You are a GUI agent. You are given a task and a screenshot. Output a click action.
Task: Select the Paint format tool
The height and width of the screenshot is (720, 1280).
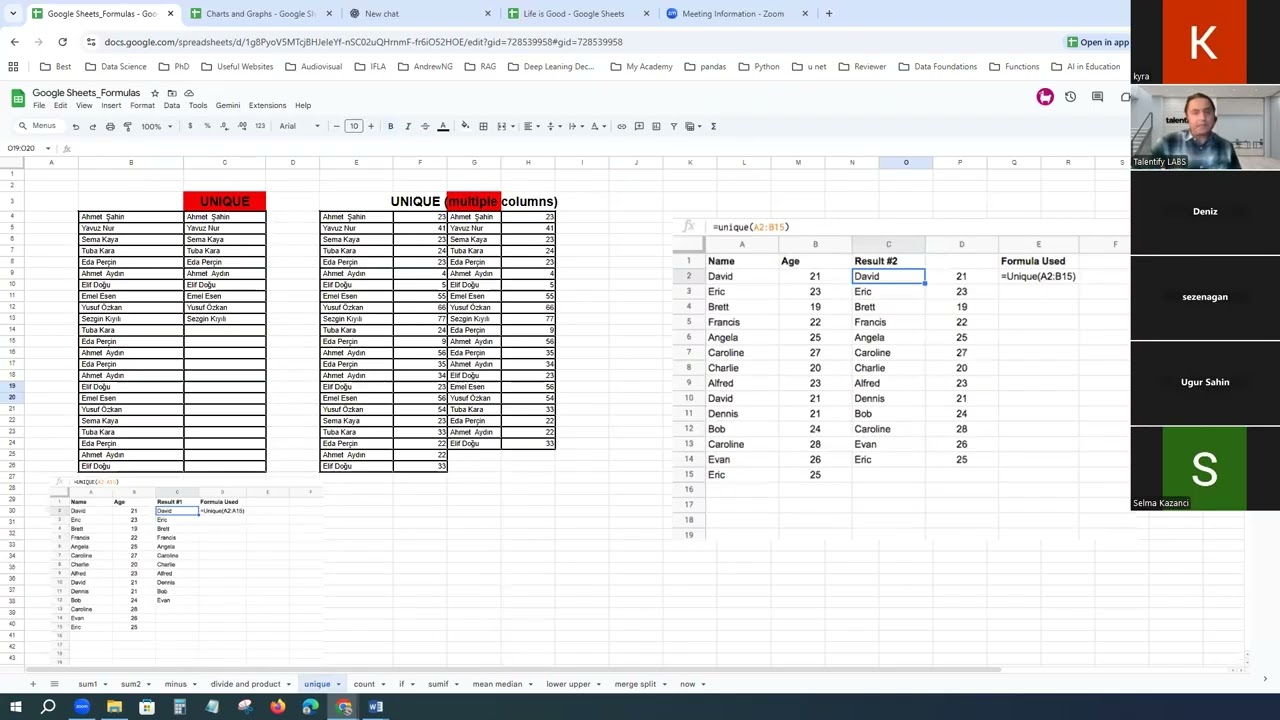(127, 126)
